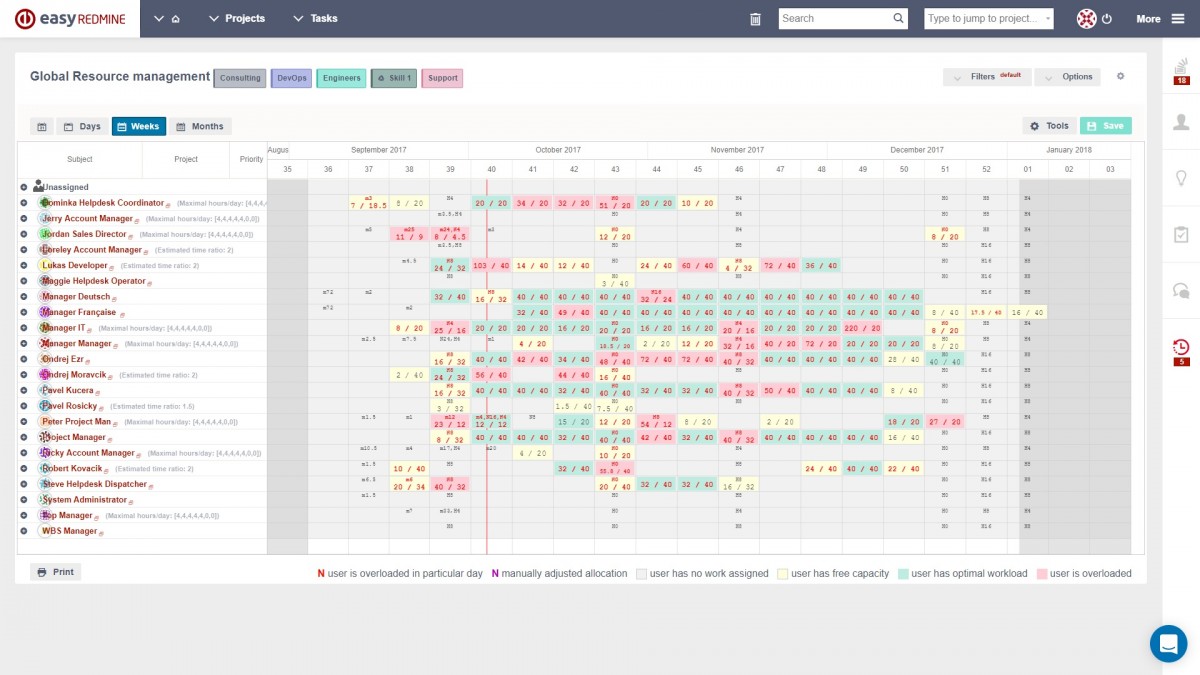Open the chat bubbles sidebar icon
1200x675 pixels.
pyautogui.click(x=1181, y=290)
